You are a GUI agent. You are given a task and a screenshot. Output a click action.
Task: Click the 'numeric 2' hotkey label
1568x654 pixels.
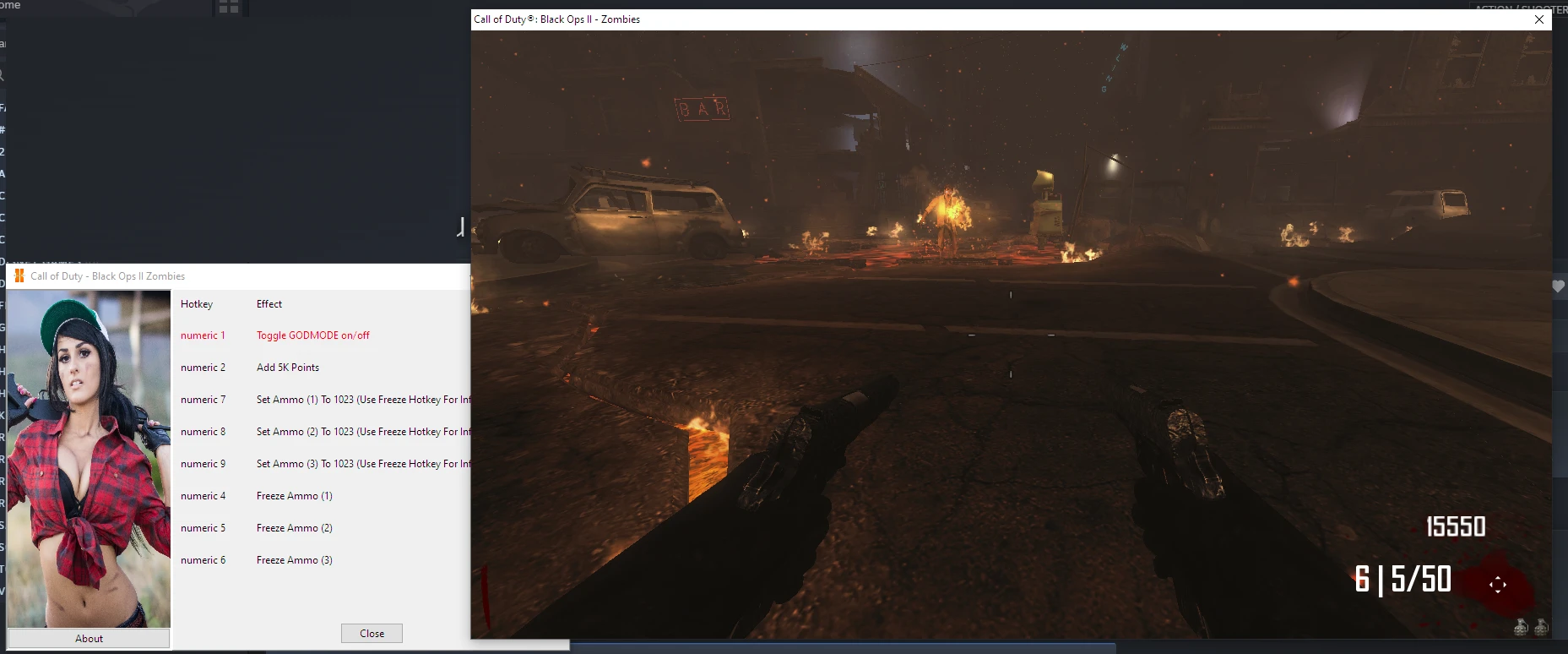(x=203, y=368)
